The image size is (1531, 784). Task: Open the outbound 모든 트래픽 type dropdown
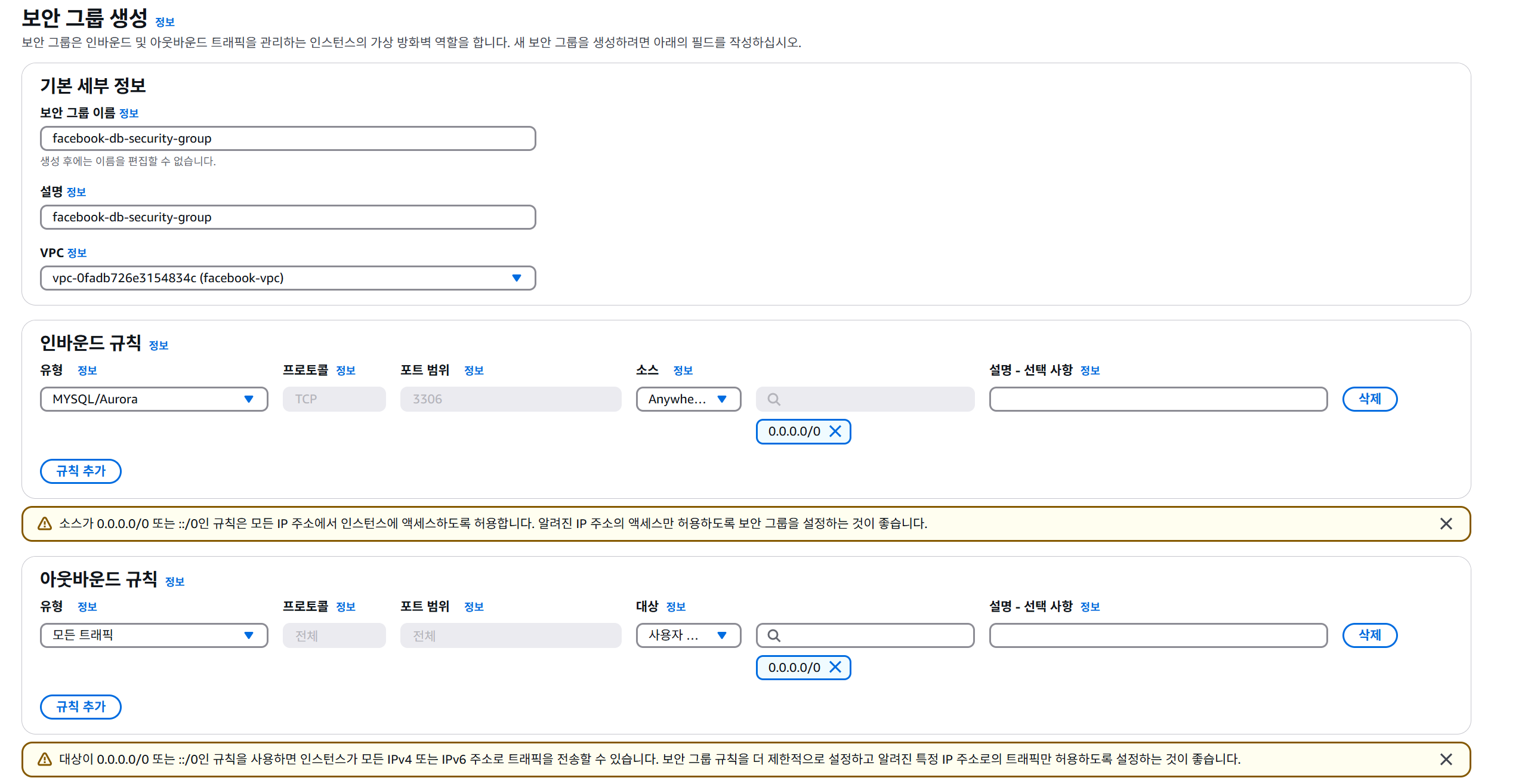click(154, 635)
